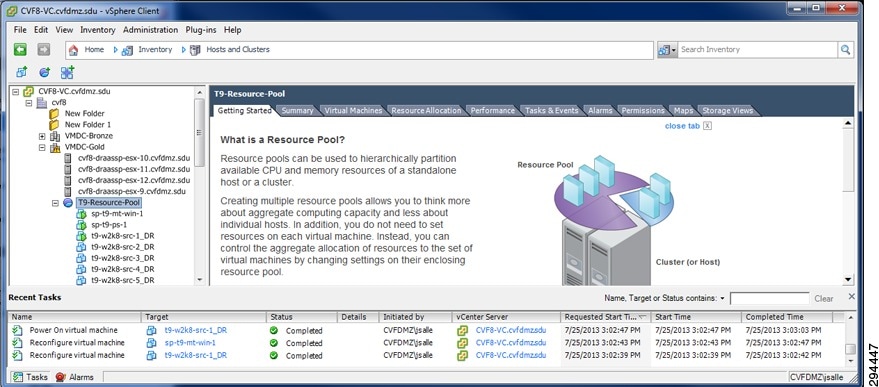Switch to the Performance tab
The width and height of the screenshot is (879, 387).
click(492, 110)
